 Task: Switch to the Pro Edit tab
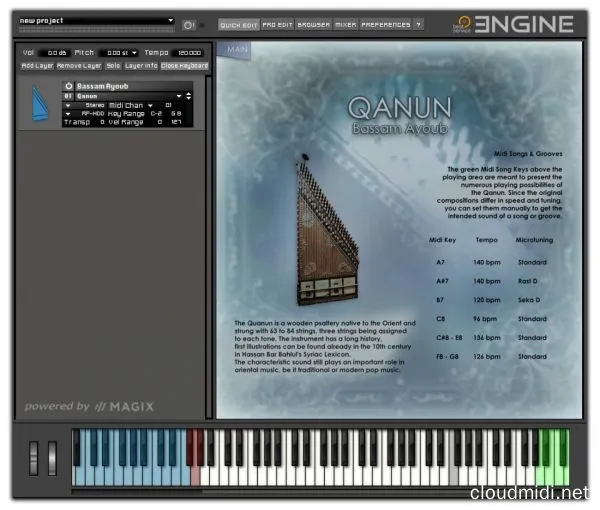tap(277, 23)
